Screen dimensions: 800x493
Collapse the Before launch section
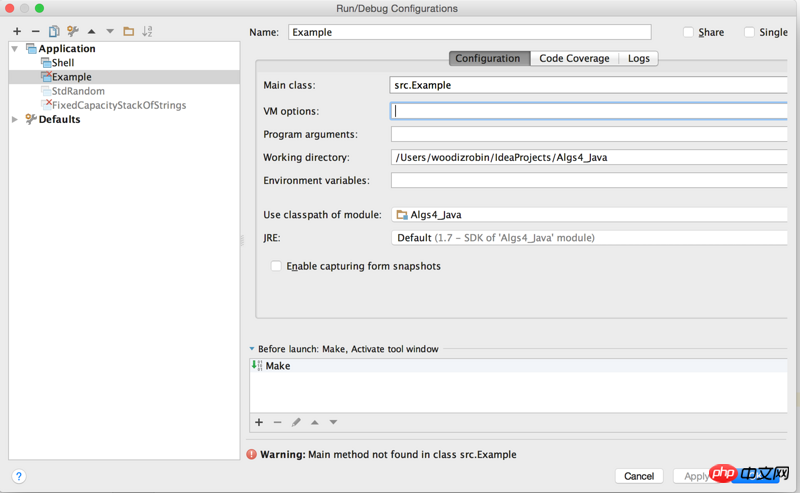pos(252,349)
